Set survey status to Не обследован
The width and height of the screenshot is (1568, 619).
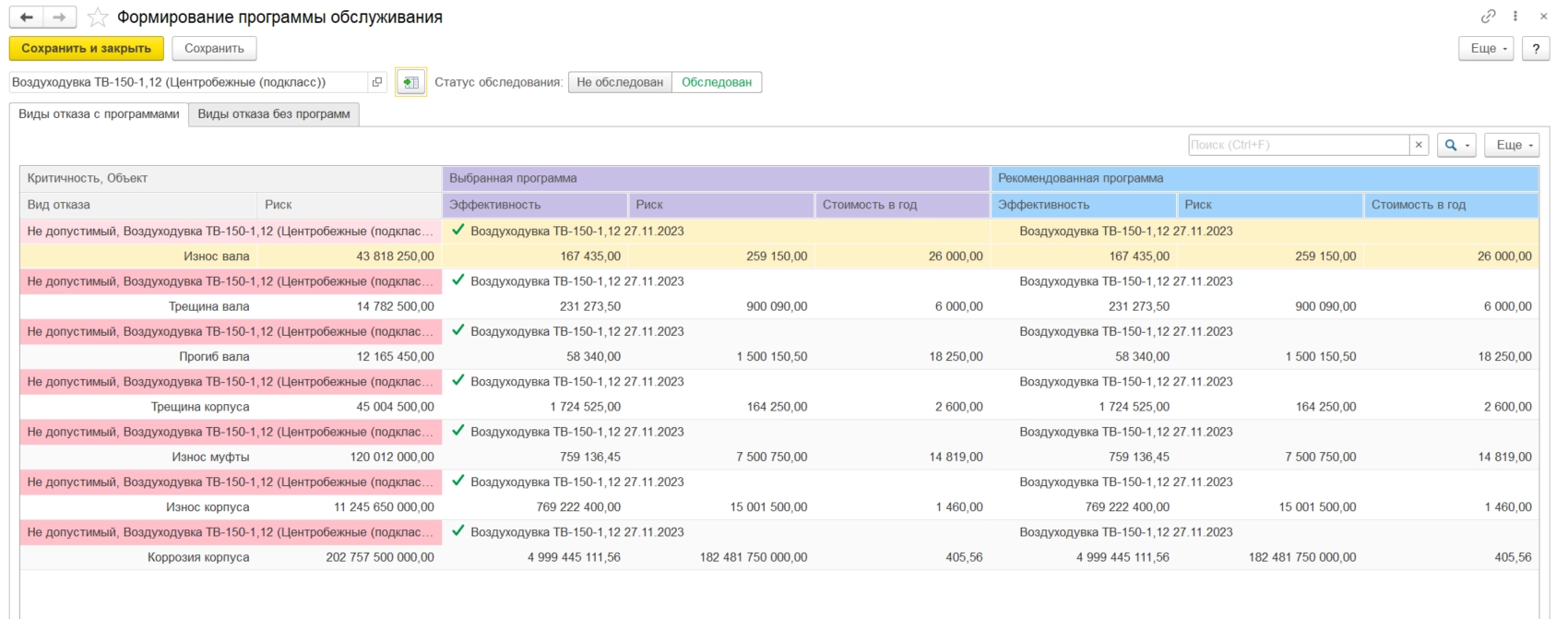(620, 82)
